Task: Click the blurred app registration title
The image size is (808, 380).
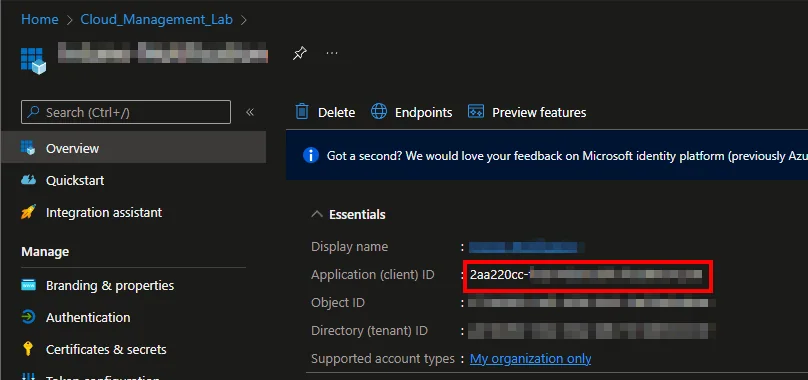Action: (162, 53)
